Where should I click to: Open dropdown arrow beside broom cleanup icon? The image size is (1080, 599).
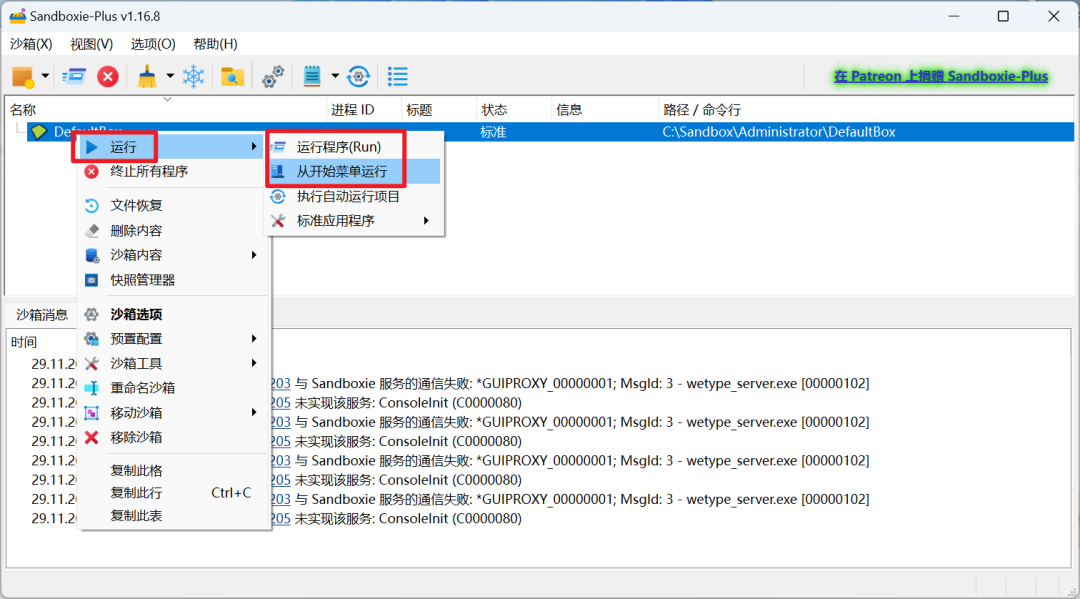pos(169,76)
